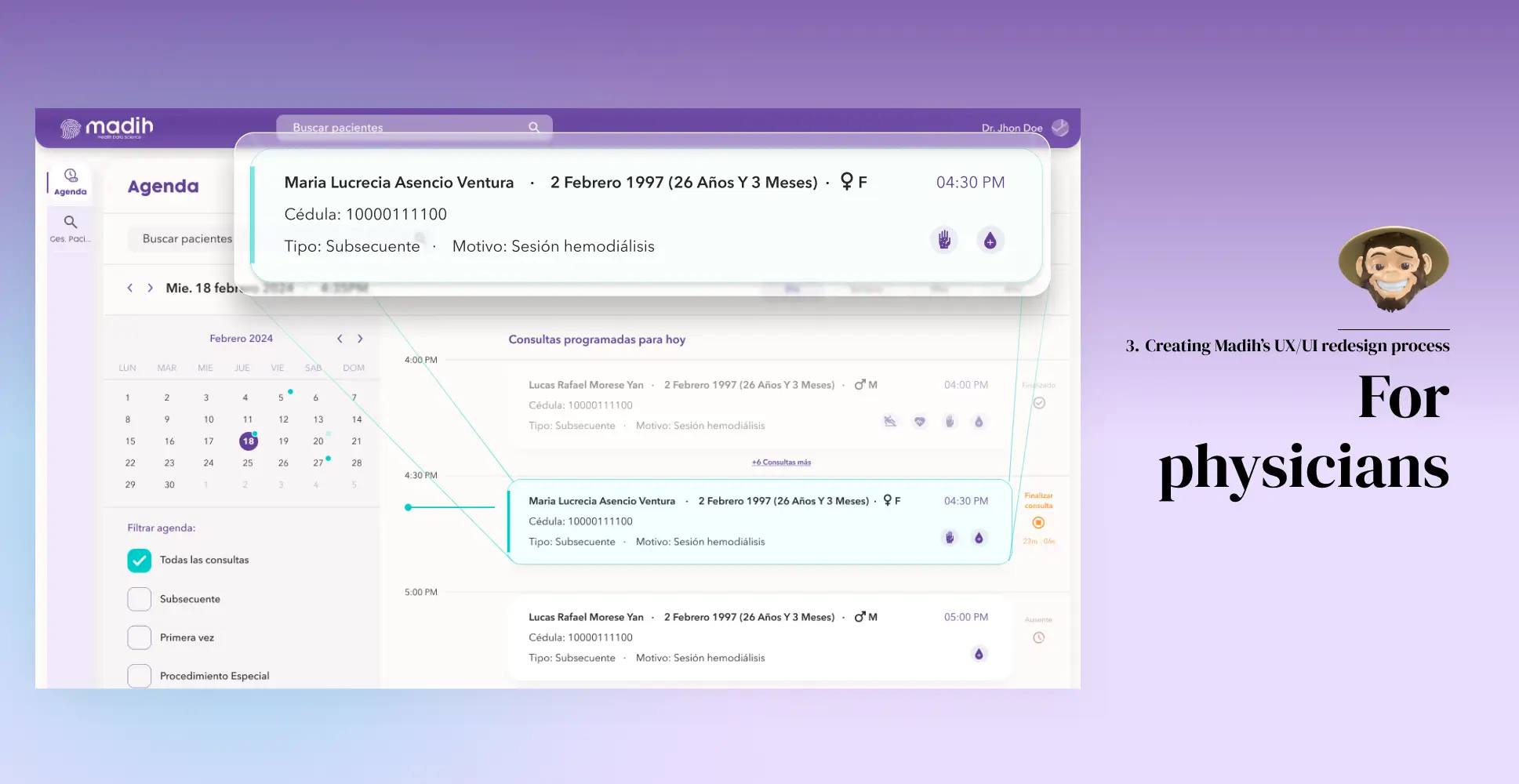1519x784 pixels.
Task: Select day 20 in the calendar
Action: pyautogui.click(x=318, y=441)
